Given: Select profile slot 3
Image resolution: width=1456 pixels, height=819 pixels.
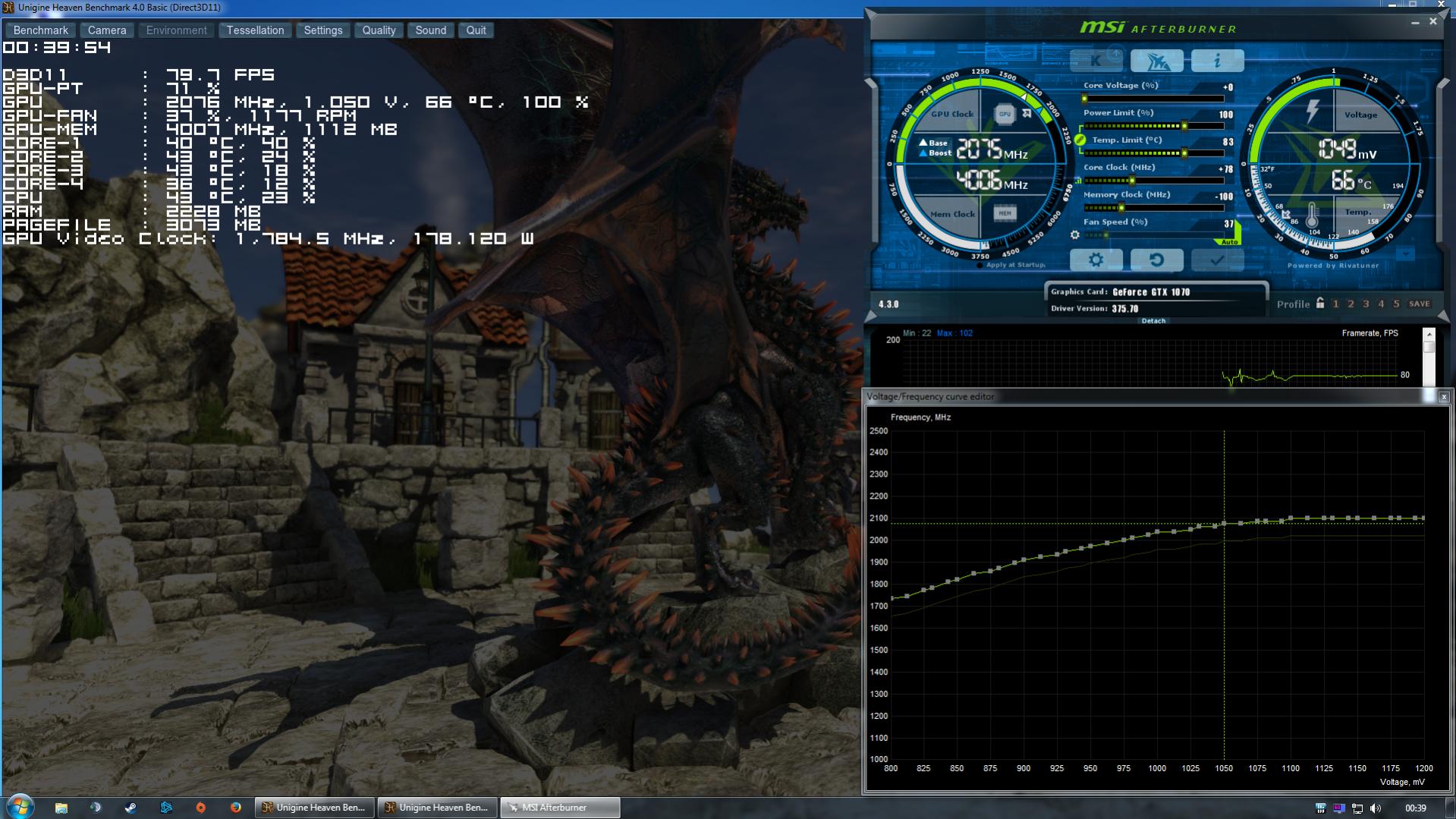Looking at the screenshot, I should 1366,304.
